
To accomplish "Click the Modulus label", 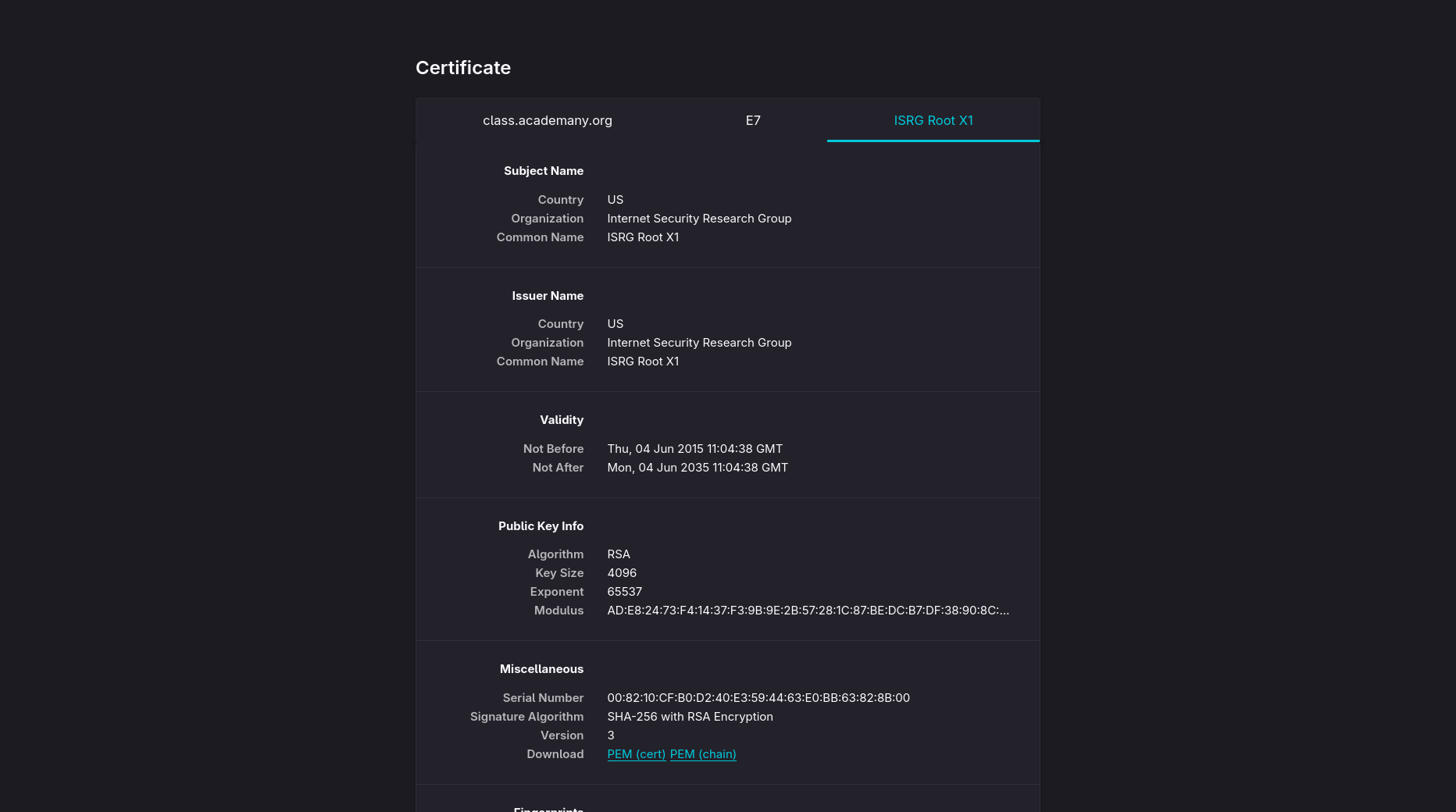I will coord(558,611).
